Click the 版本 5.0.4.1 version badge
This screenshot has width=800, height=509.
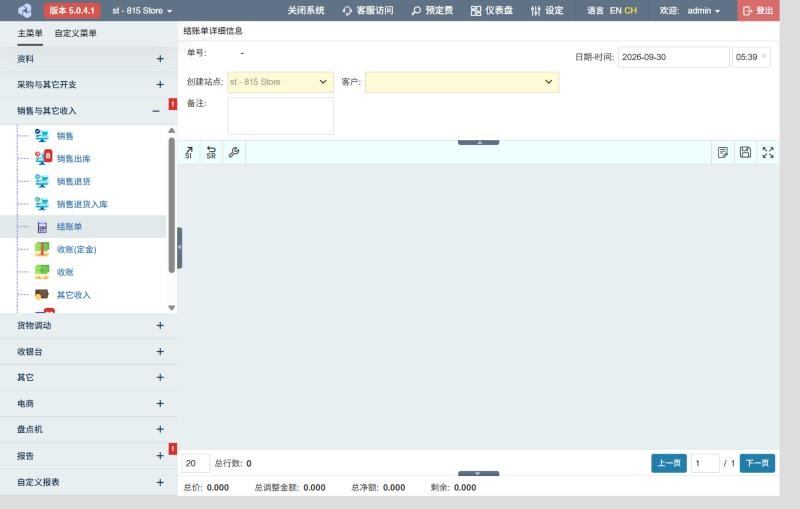click(x=72, y=10)
